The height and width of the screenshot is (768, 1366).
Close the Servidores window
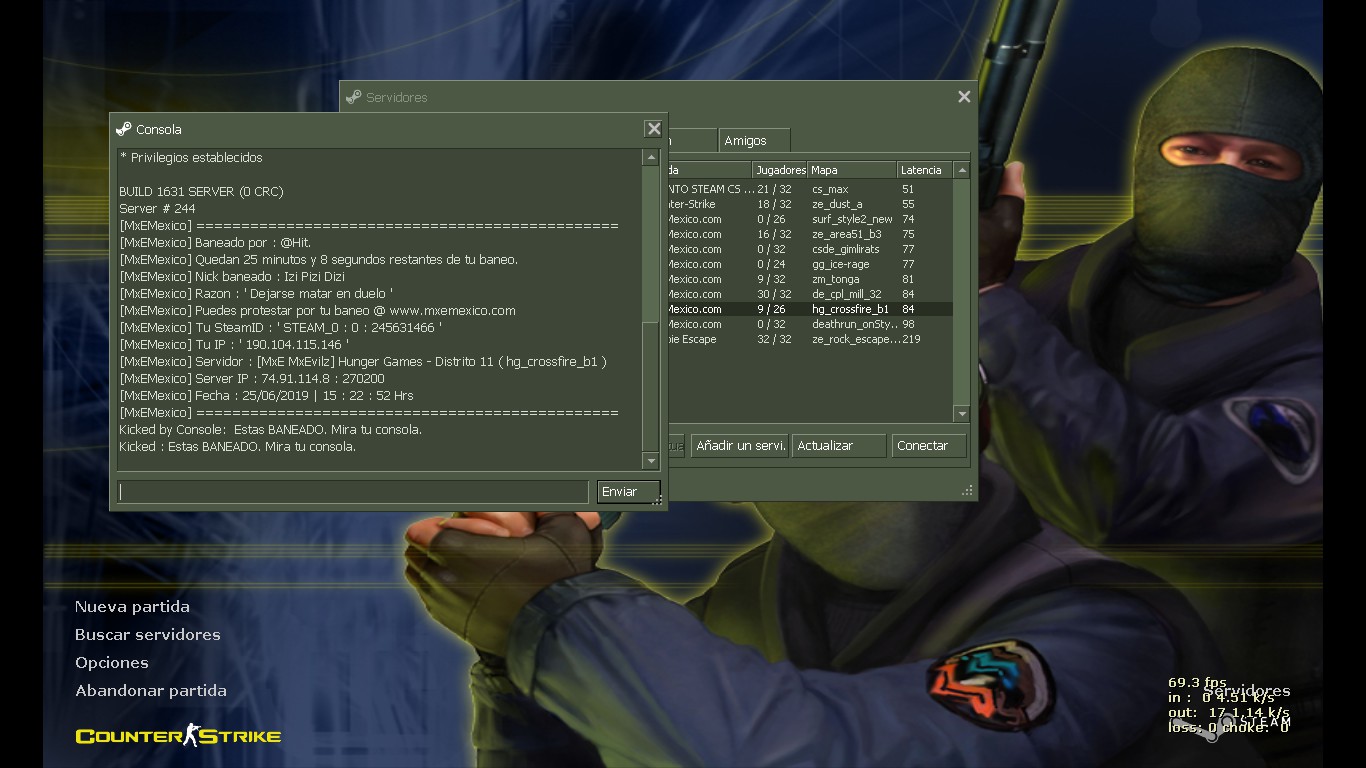tap(964, 97)
